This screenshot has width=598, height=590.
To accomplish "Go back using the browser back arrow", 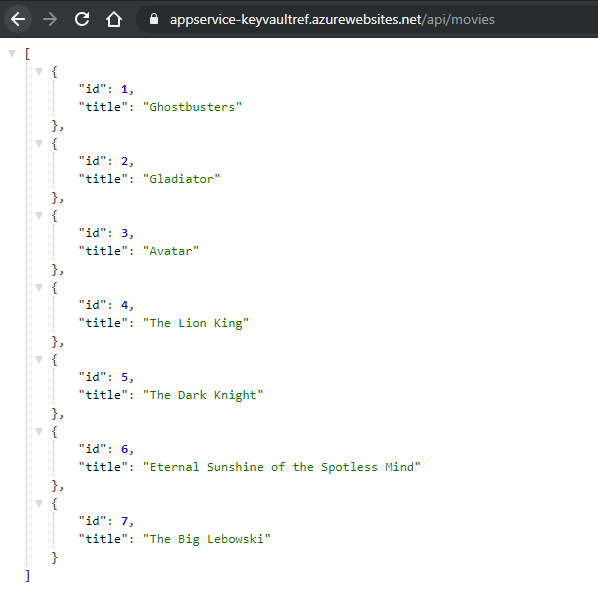I will click(x=18, y=19).
